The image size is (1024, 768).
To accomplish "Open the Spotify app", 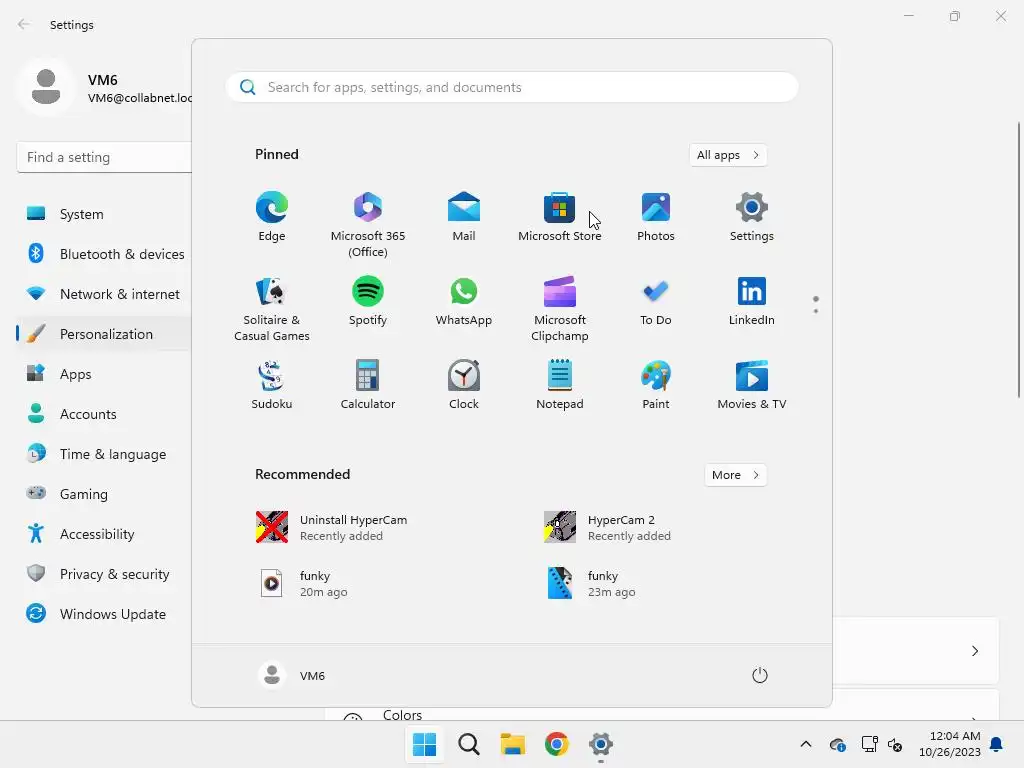I will (368, 302).
